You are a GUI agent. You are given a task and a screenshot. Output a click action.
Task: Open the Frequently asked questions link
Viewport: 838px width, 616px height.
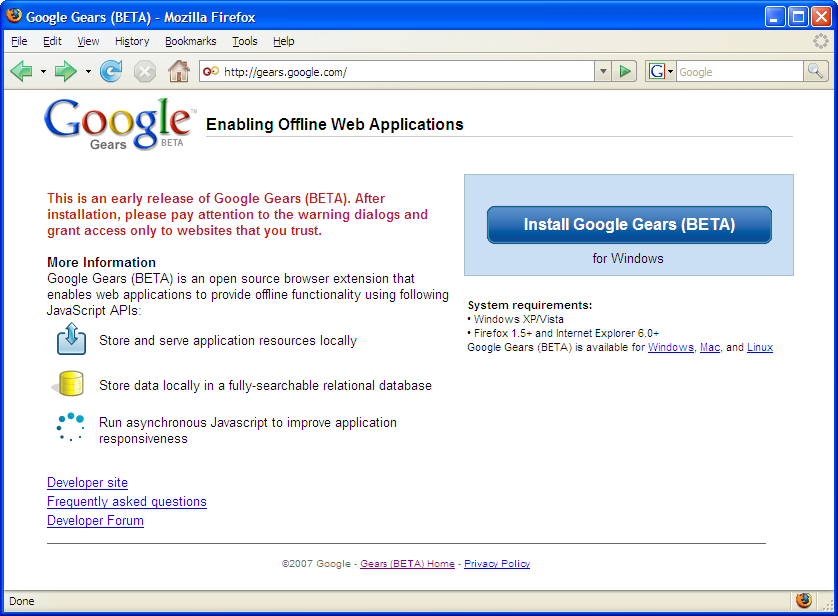tap(127, 502)
